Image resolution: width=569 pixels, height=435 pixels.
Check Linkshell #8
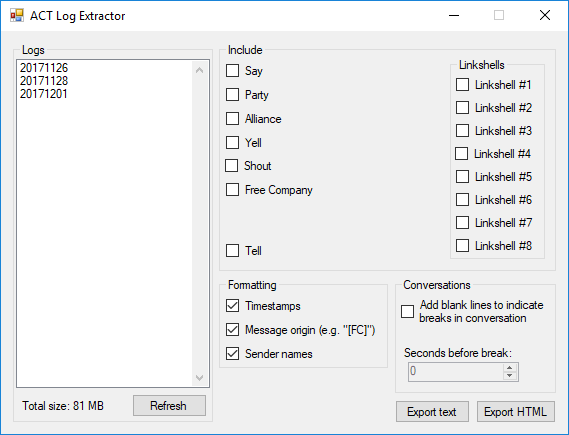point(462,246)
